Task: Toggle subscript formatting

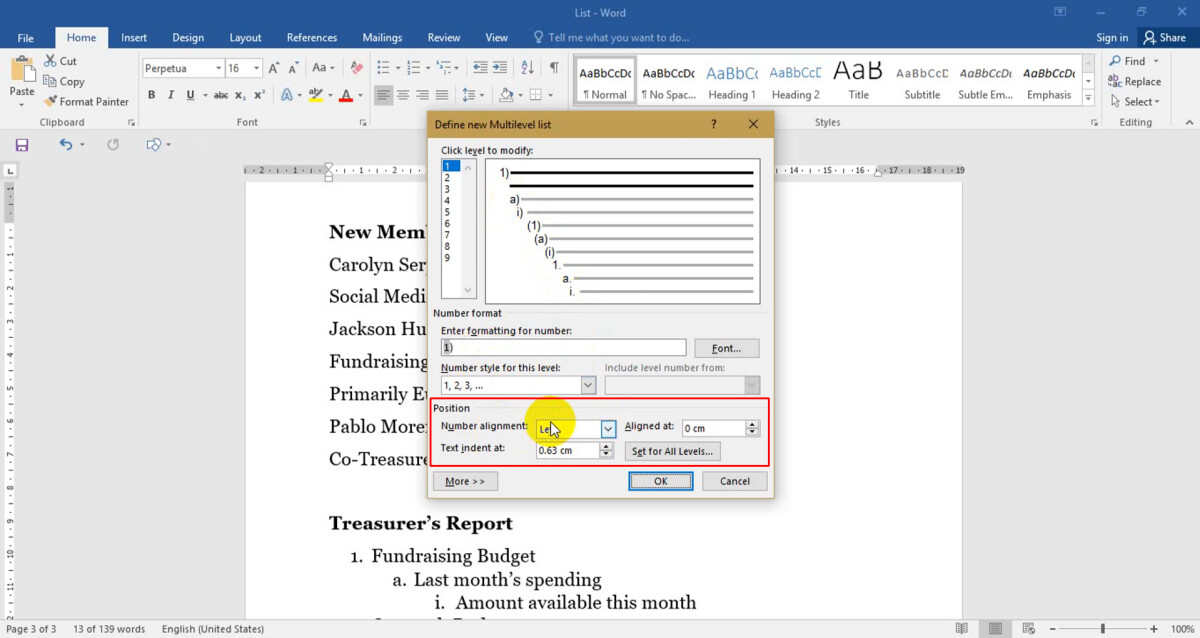Action: pyautogui.click(x=241, y=94)
